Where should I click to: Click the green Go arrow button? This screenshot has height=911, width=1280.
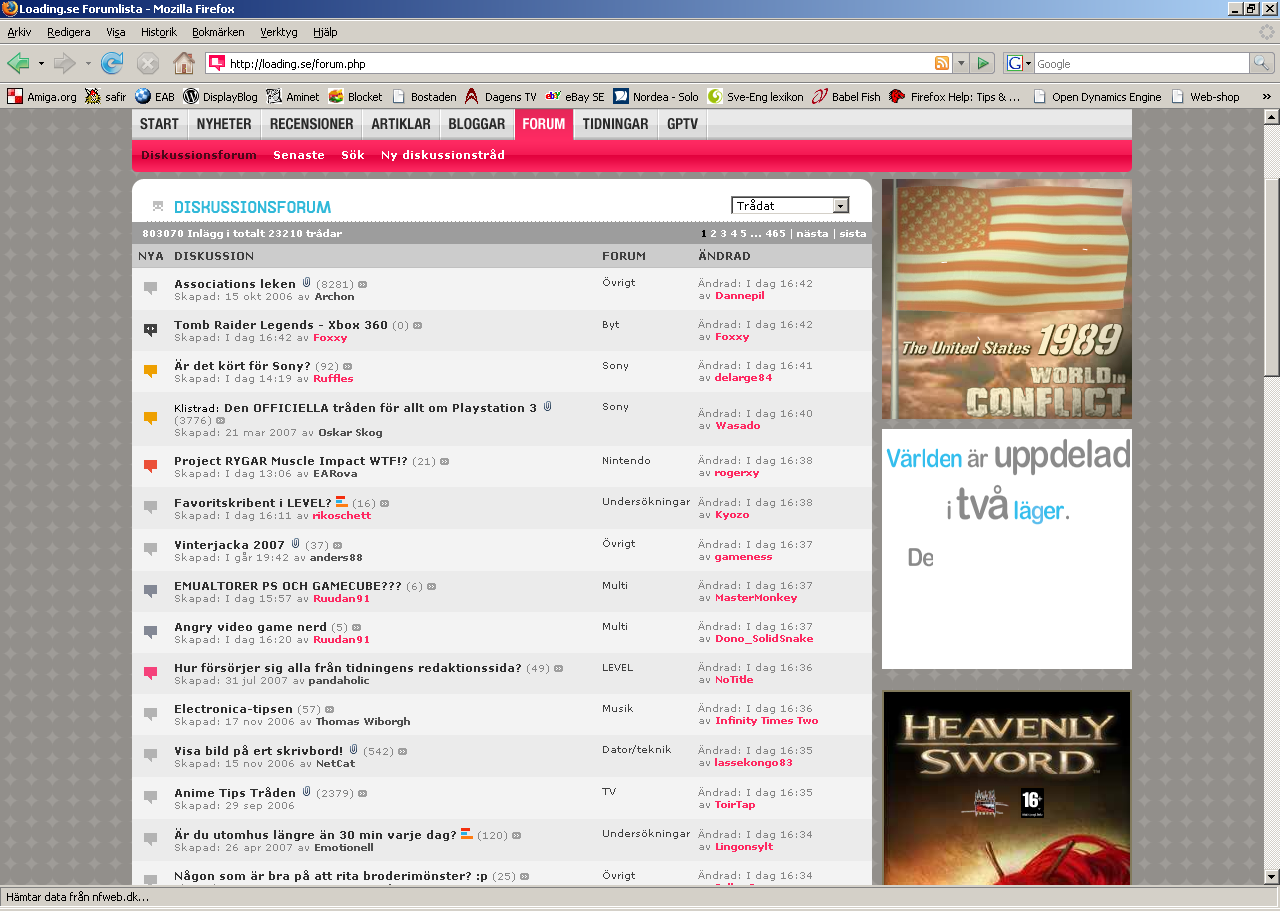click(x=983, y=63)
